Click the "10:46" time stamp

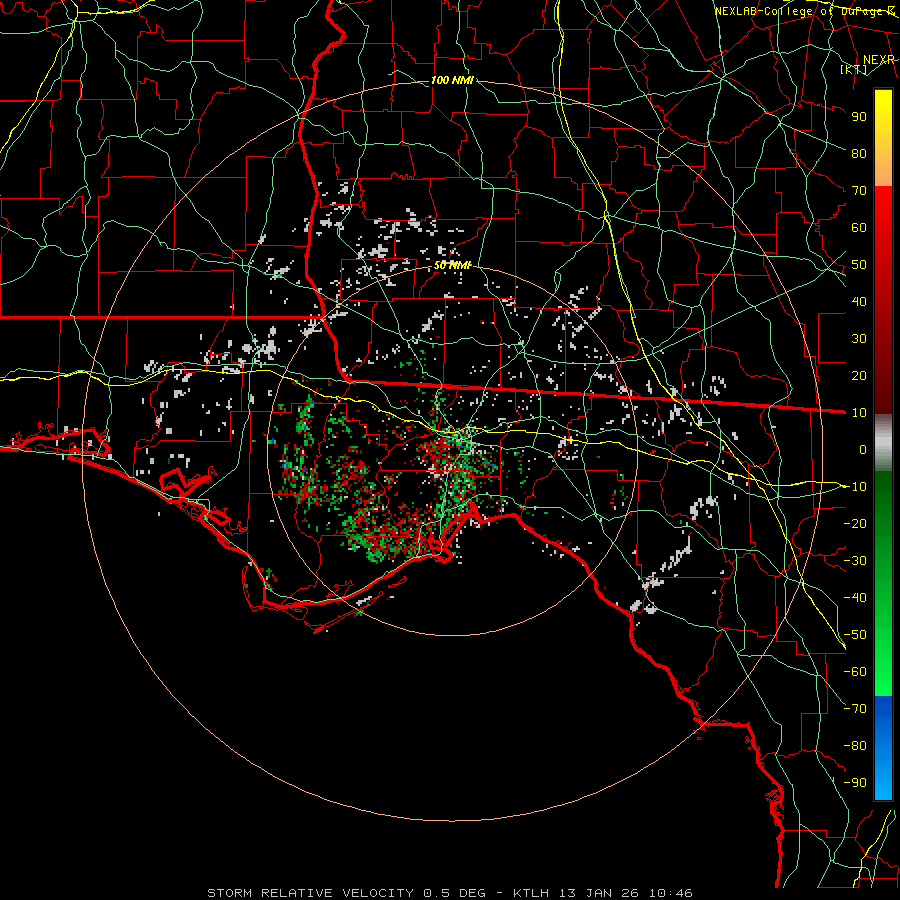672,893
